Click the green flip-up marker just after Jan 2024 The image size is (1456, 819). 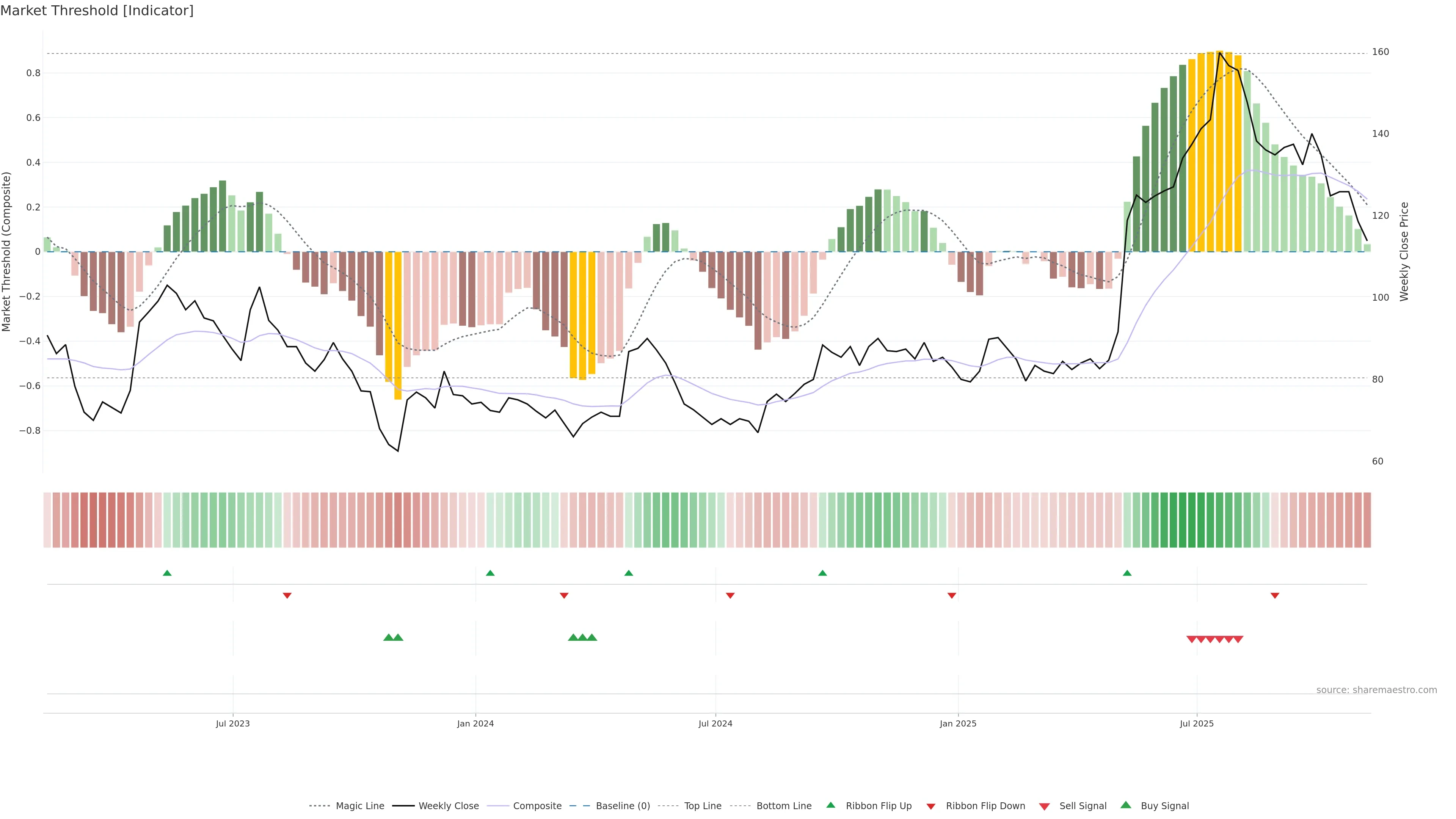coord(490,573)
